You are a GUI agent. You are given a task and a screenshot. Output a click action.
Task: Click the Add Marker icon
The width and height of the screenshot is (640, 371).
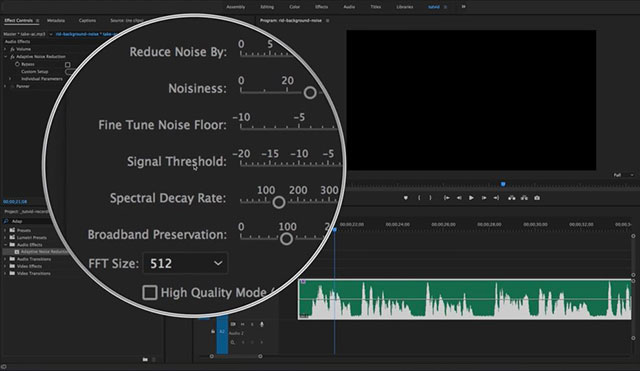405,198
